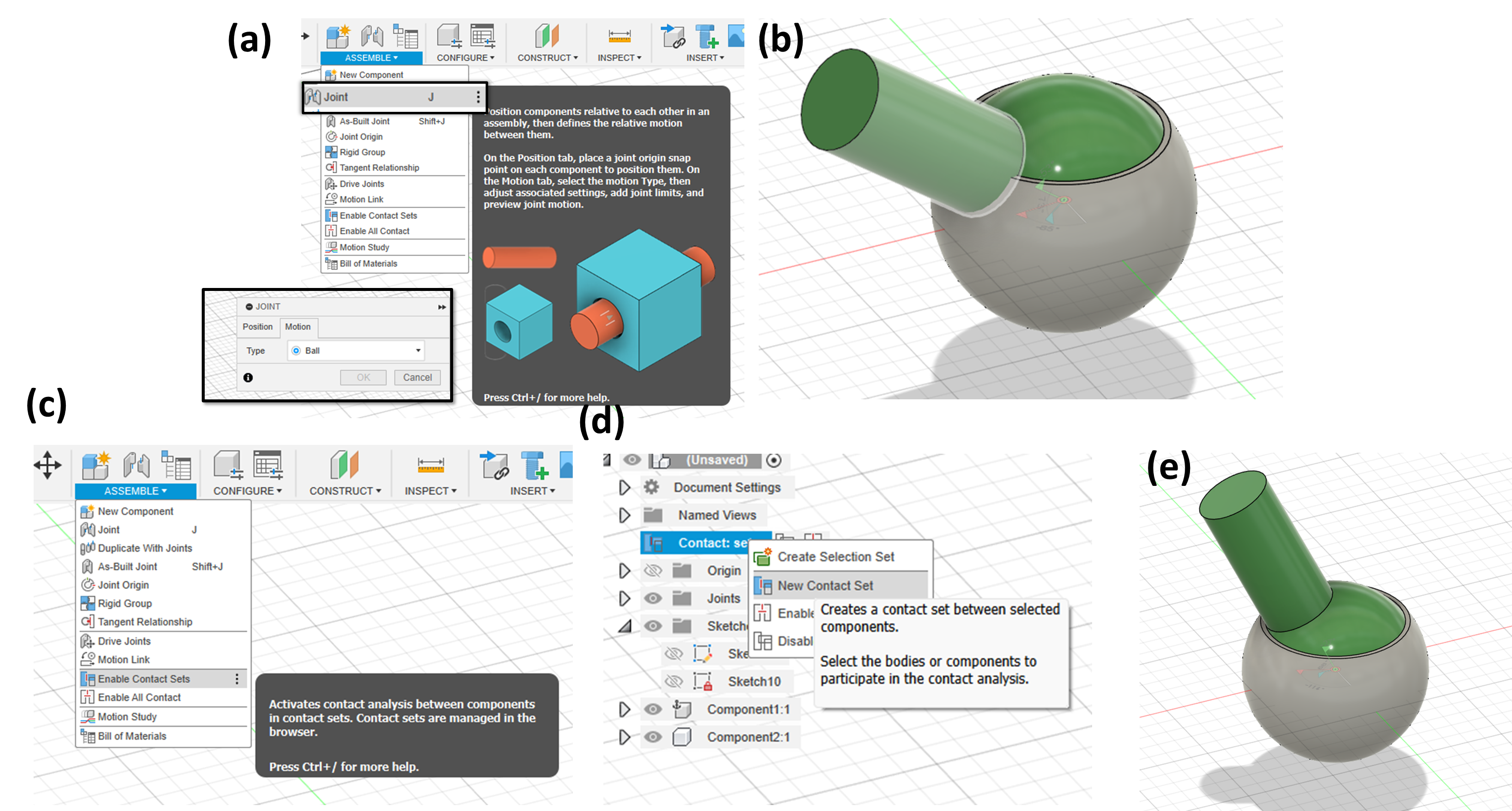Choose Create Selection Set from context menu

pyautogui.click(x=840, y=557)
